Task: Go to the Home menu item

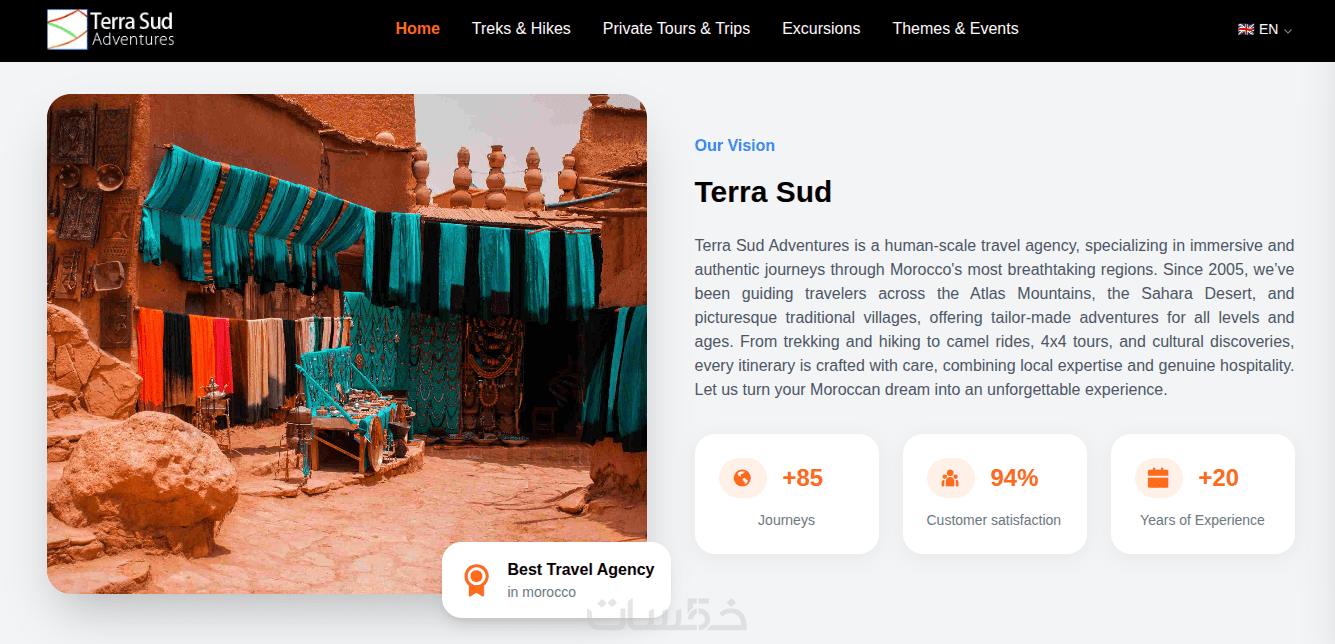Action: (x=418, y=28)
